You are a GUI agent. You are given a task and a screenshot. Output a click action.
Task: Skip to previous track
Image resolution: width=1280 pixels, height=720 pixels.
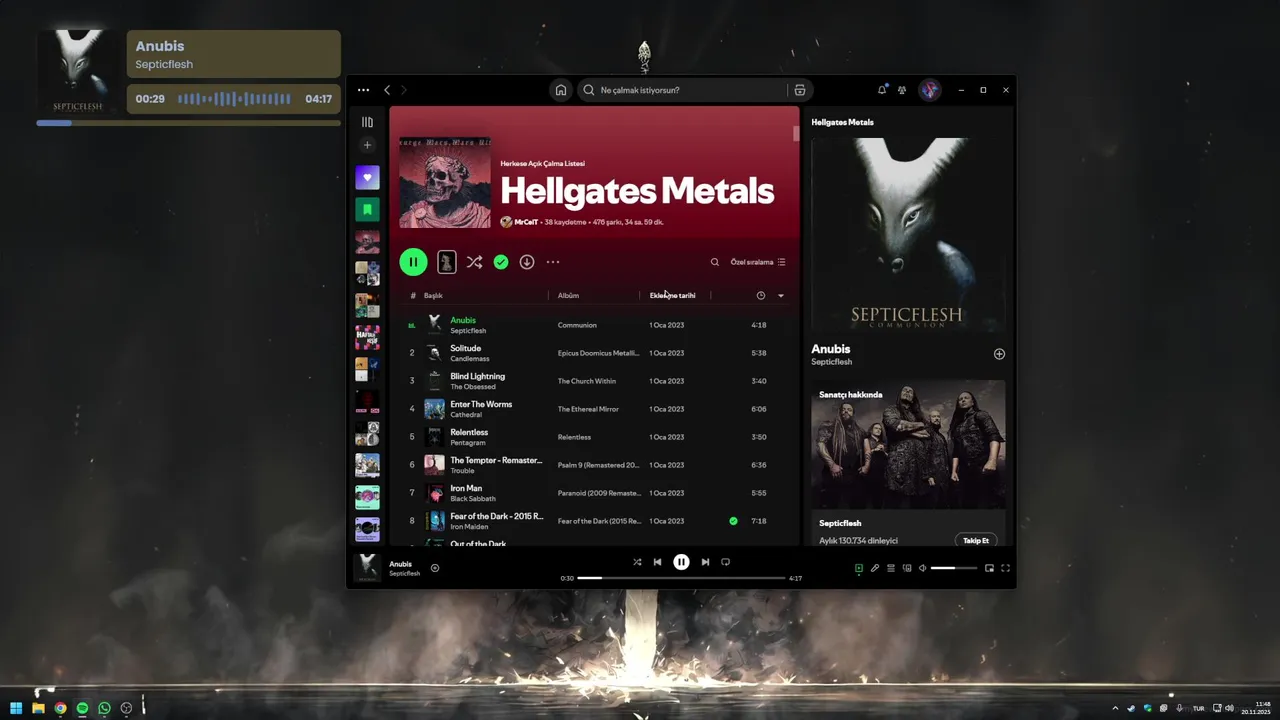(657, 562)
